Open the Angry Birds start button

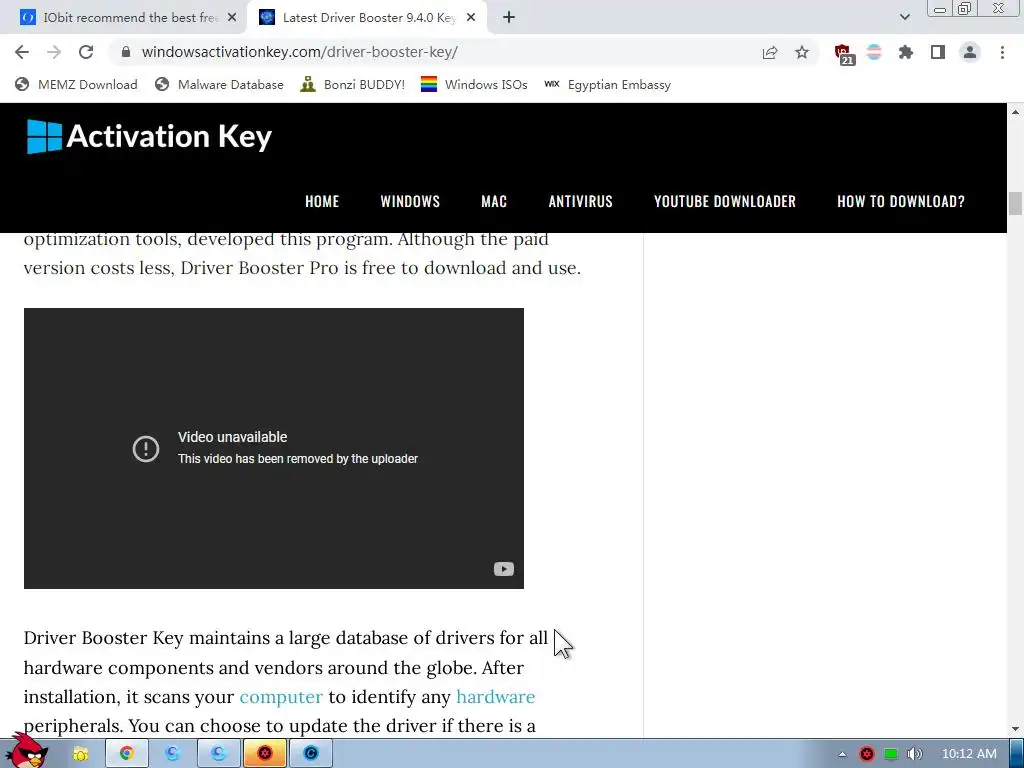tap(26, 750)
